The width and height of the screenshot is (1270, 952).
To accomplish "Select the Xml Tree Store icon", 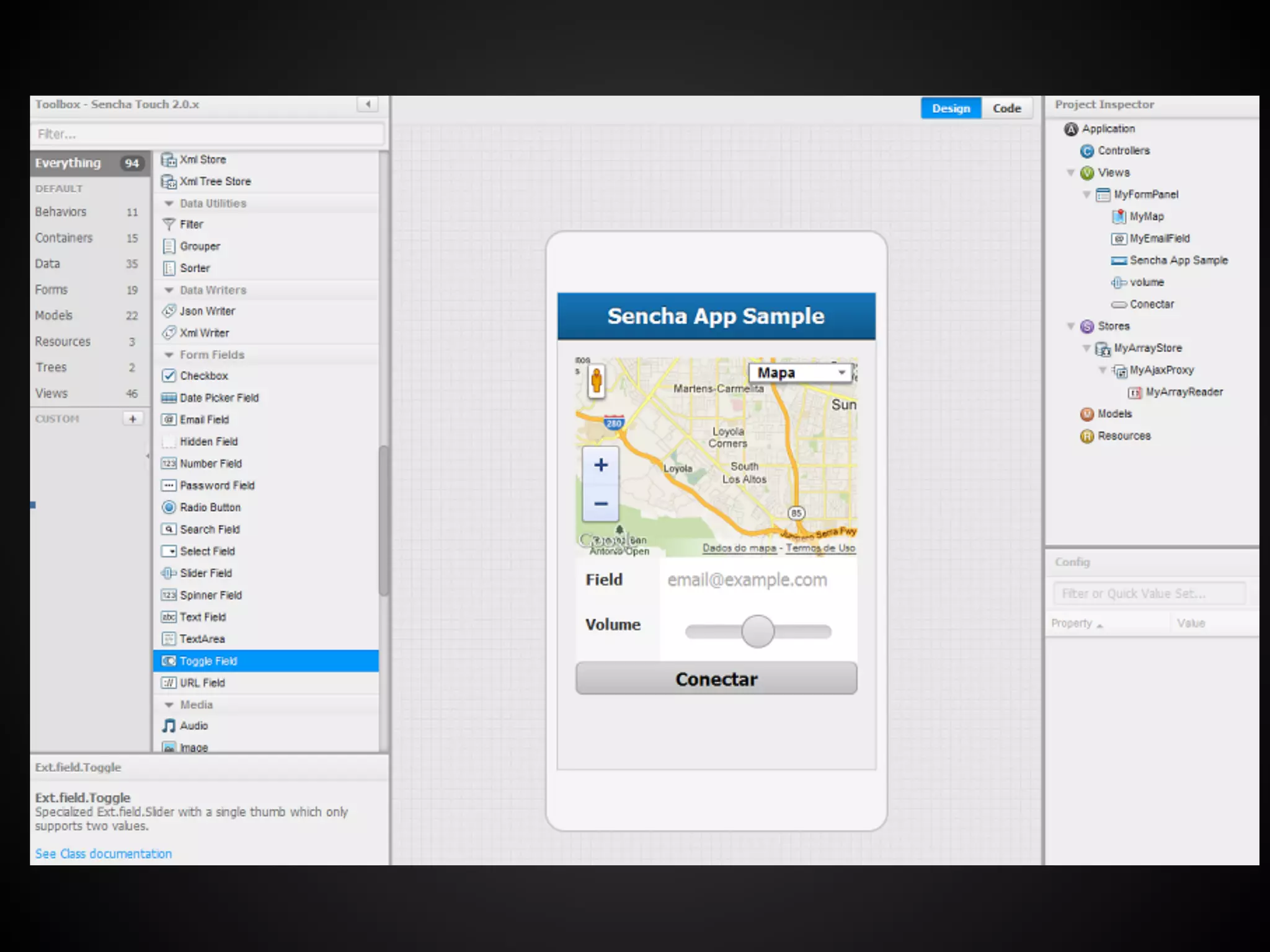I will pos(169,182).
